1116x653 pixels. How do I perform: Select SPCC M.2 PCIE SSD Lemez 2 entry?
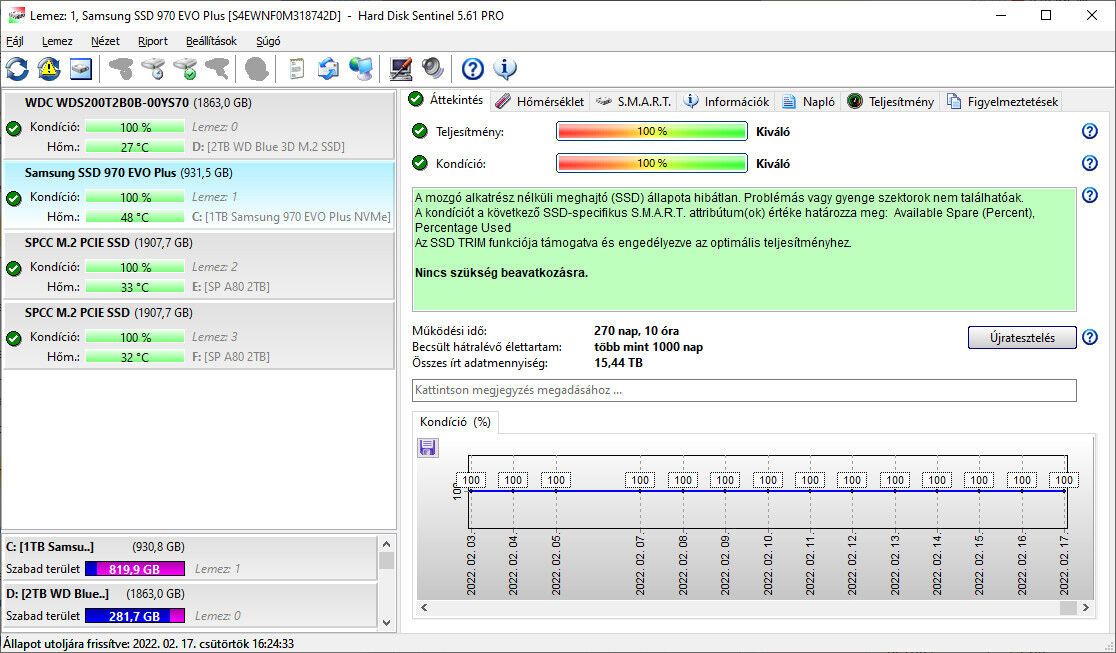click(x=199, y=265)
